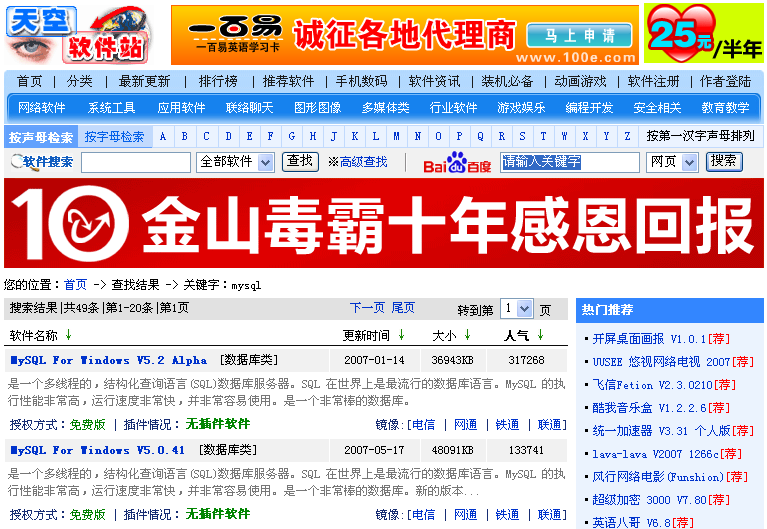The width and height of the screenshot is (767, 529).
Task: Select 网络软件 category
Action: click(x=42, y=108)
